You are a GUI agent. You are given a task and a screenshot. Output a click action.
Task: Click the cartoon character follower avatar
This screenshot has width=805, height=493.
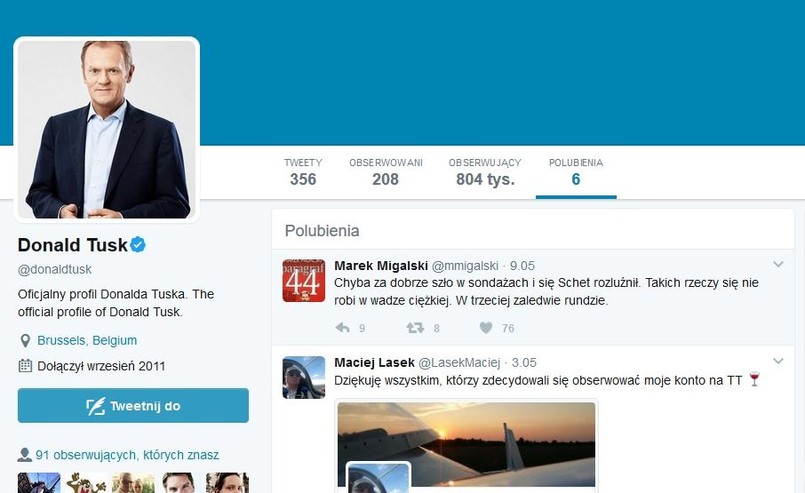coord(86,483)
